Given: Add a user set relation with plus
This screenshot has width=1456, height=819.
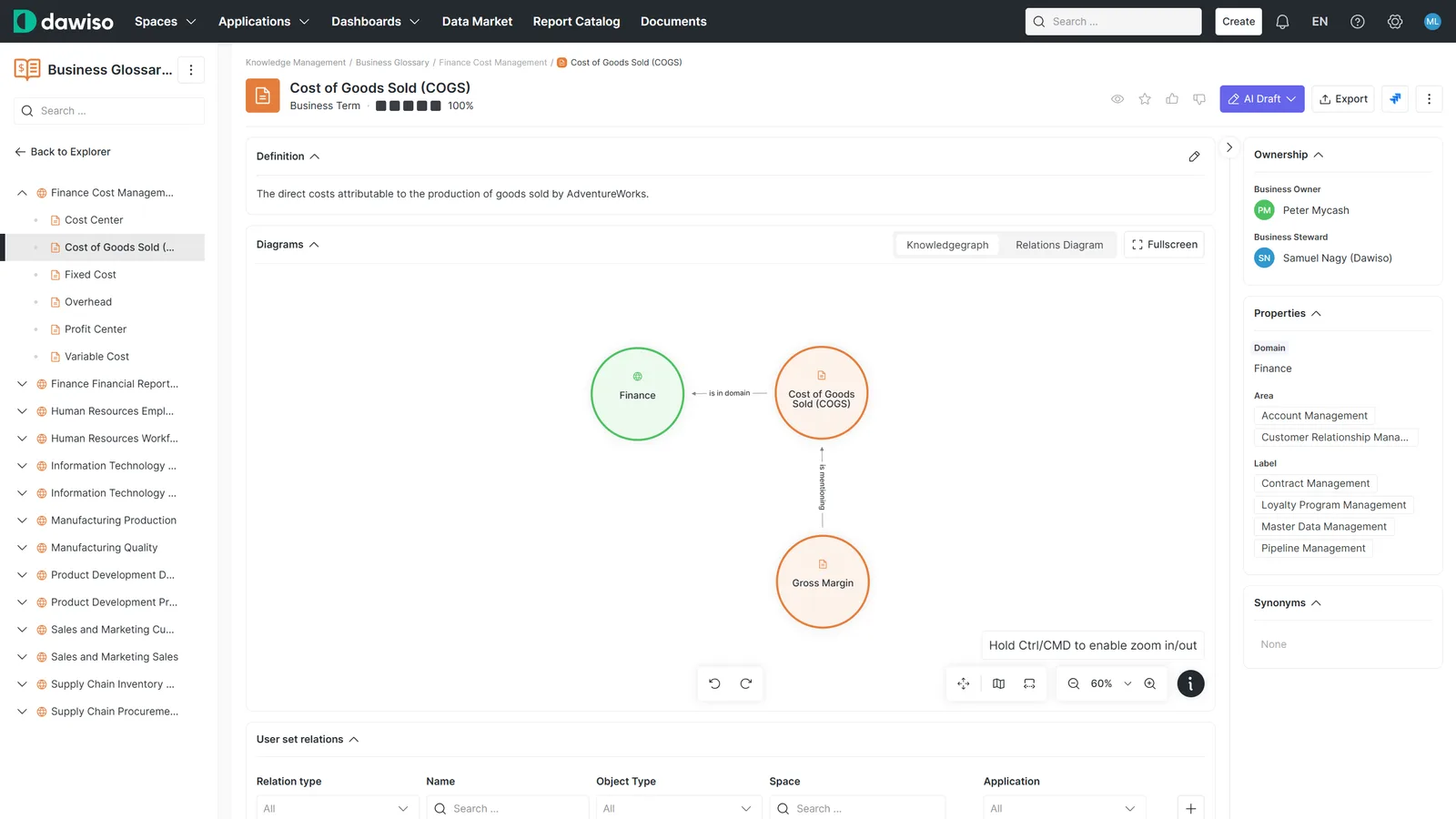Looking at the screenshot, I should coord(1190,808).
